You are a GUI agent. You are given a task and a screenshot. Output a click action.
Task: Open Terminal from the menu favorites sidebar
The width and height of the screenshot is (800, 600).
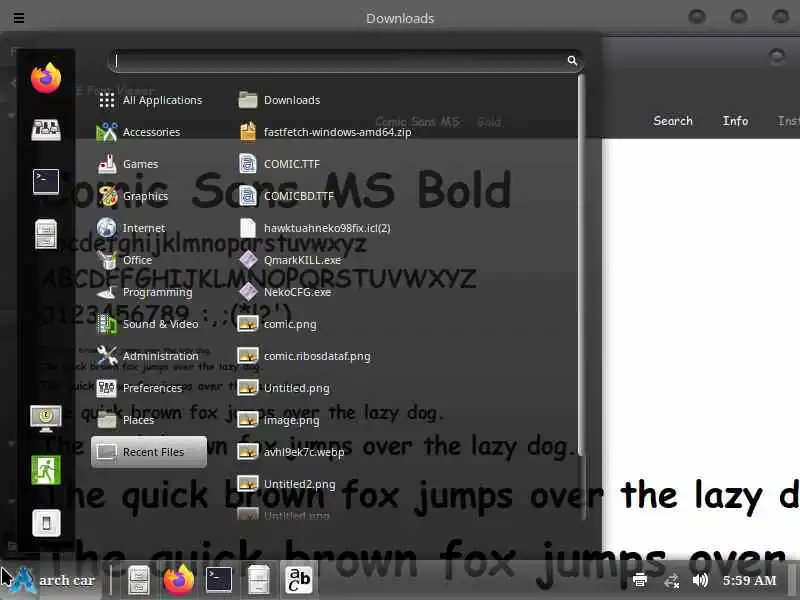[46, 182]
